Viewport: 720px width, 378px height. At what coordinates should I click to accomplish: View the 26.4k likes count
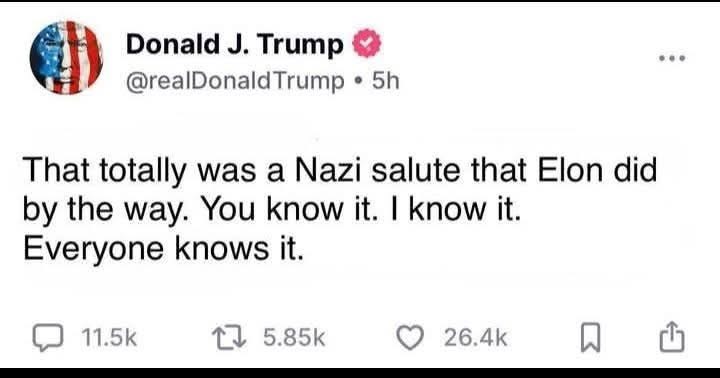point(476,339)
